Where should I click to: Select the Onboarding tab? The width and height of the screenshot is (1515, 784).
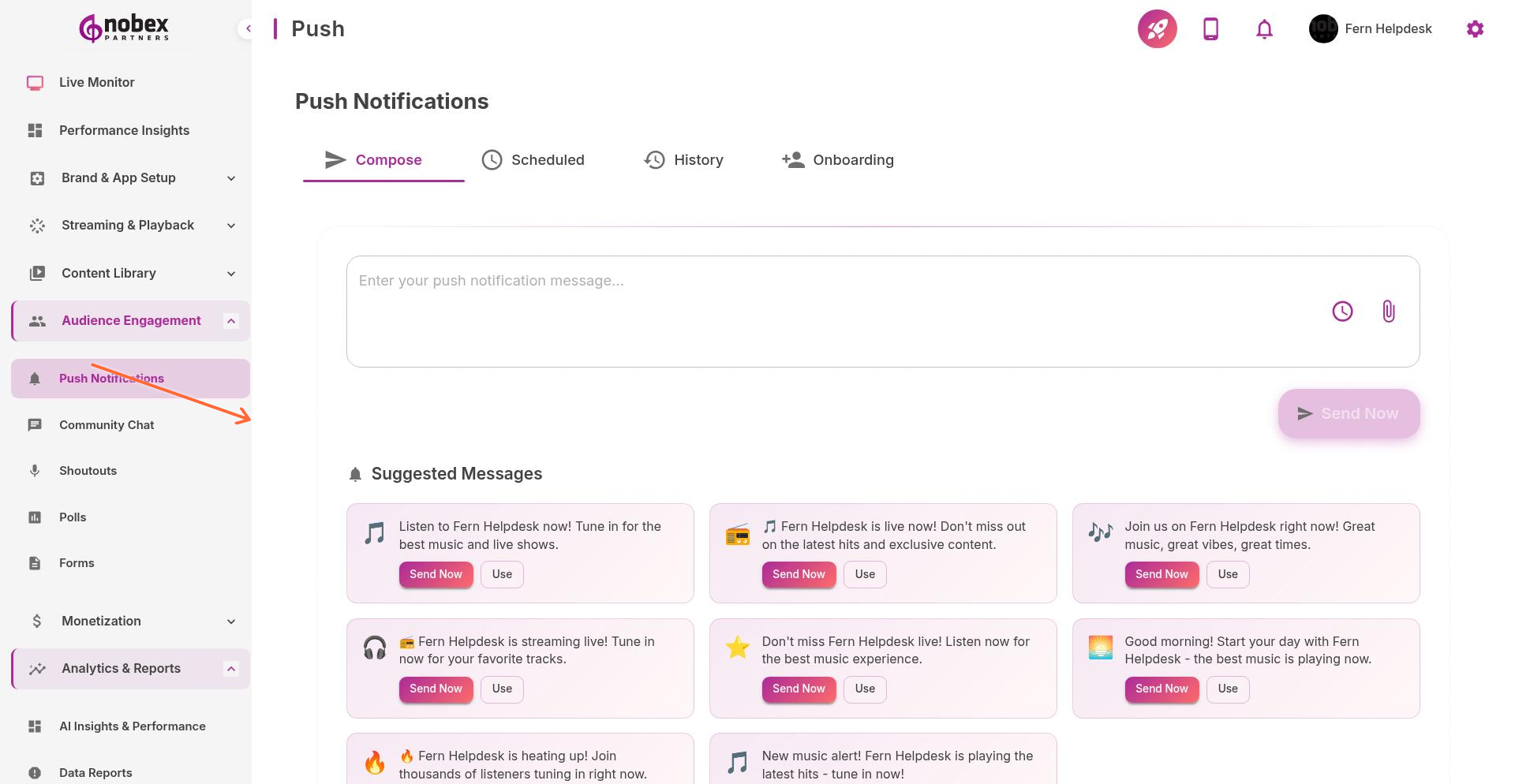pos(838,159)
